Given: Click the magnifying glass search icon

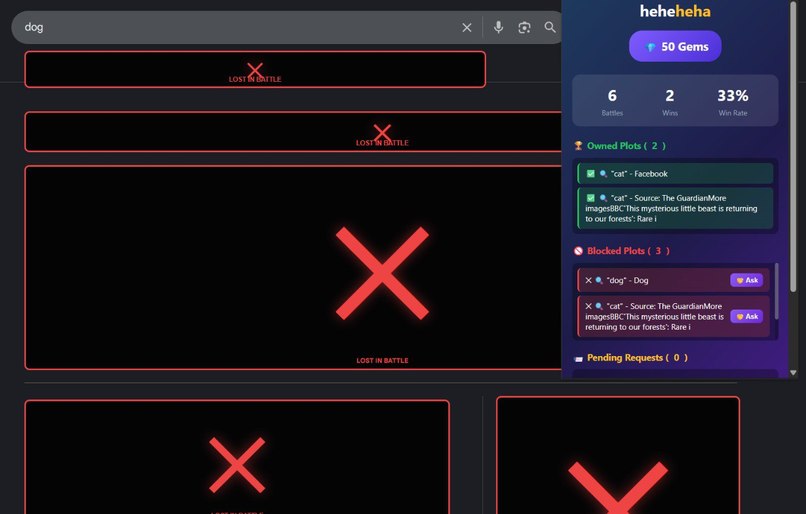Looking at the screenshot, I should point(550,27).
